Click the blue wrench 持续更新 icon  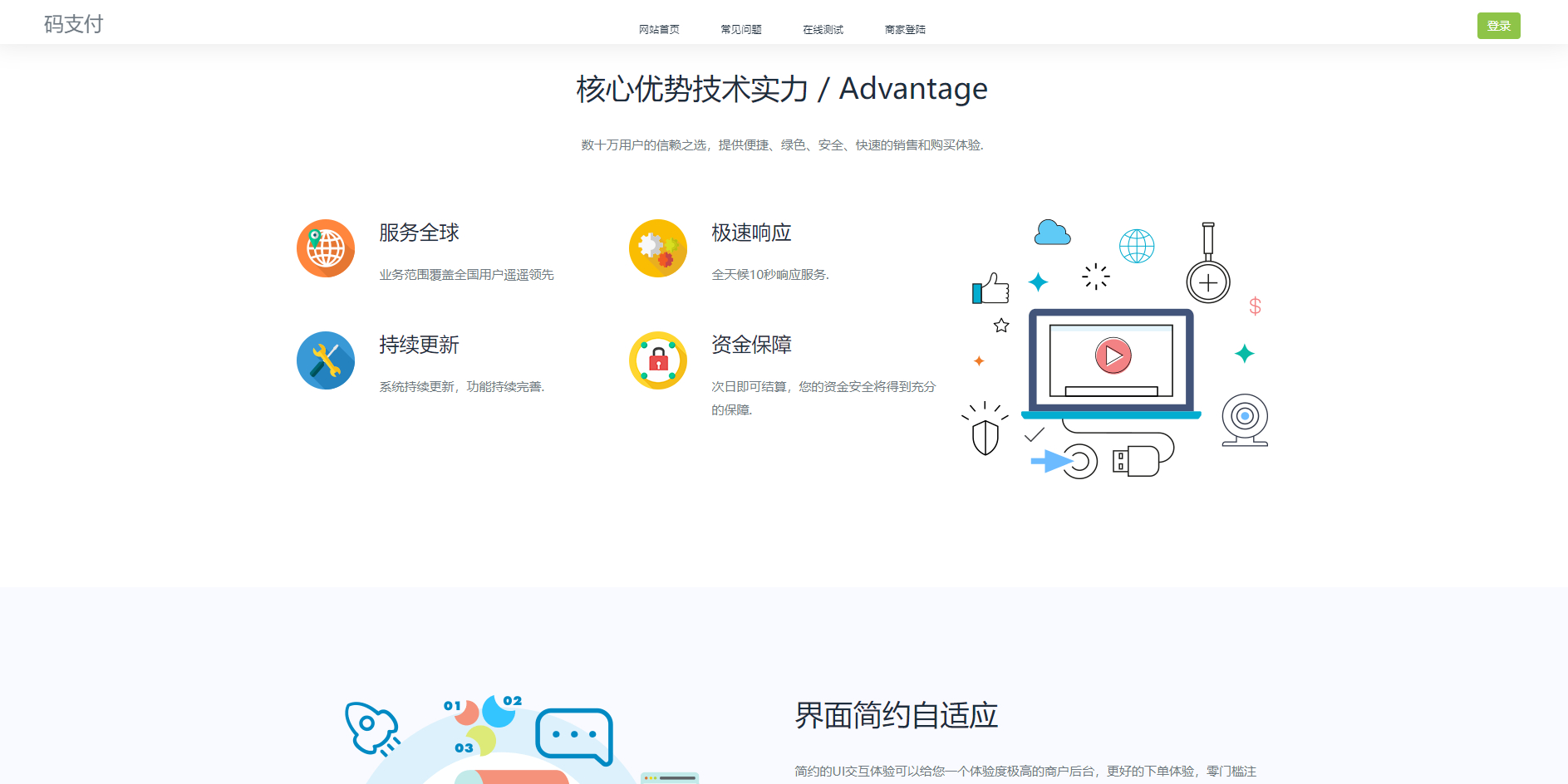click(326, 360)
